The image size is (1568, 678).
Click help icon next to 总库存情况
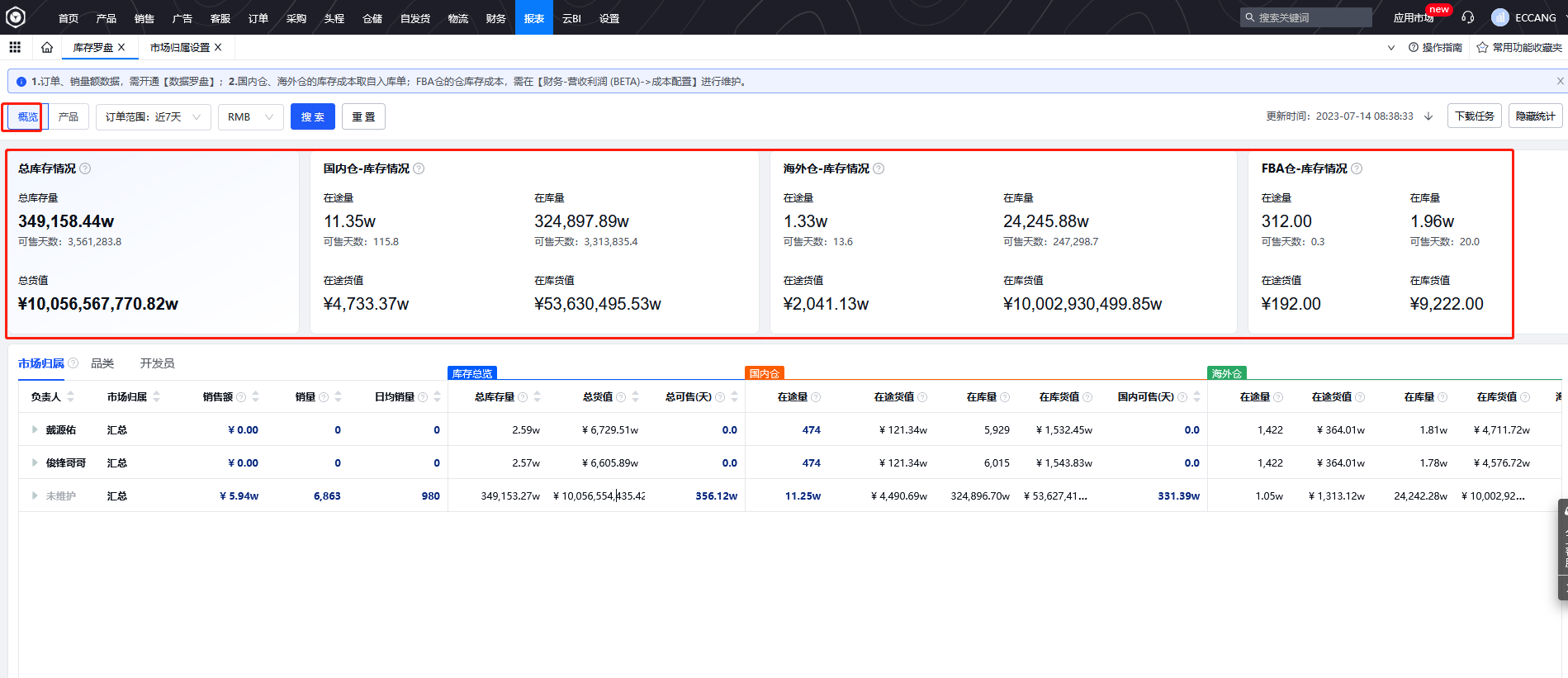click(x=85, y=168)
